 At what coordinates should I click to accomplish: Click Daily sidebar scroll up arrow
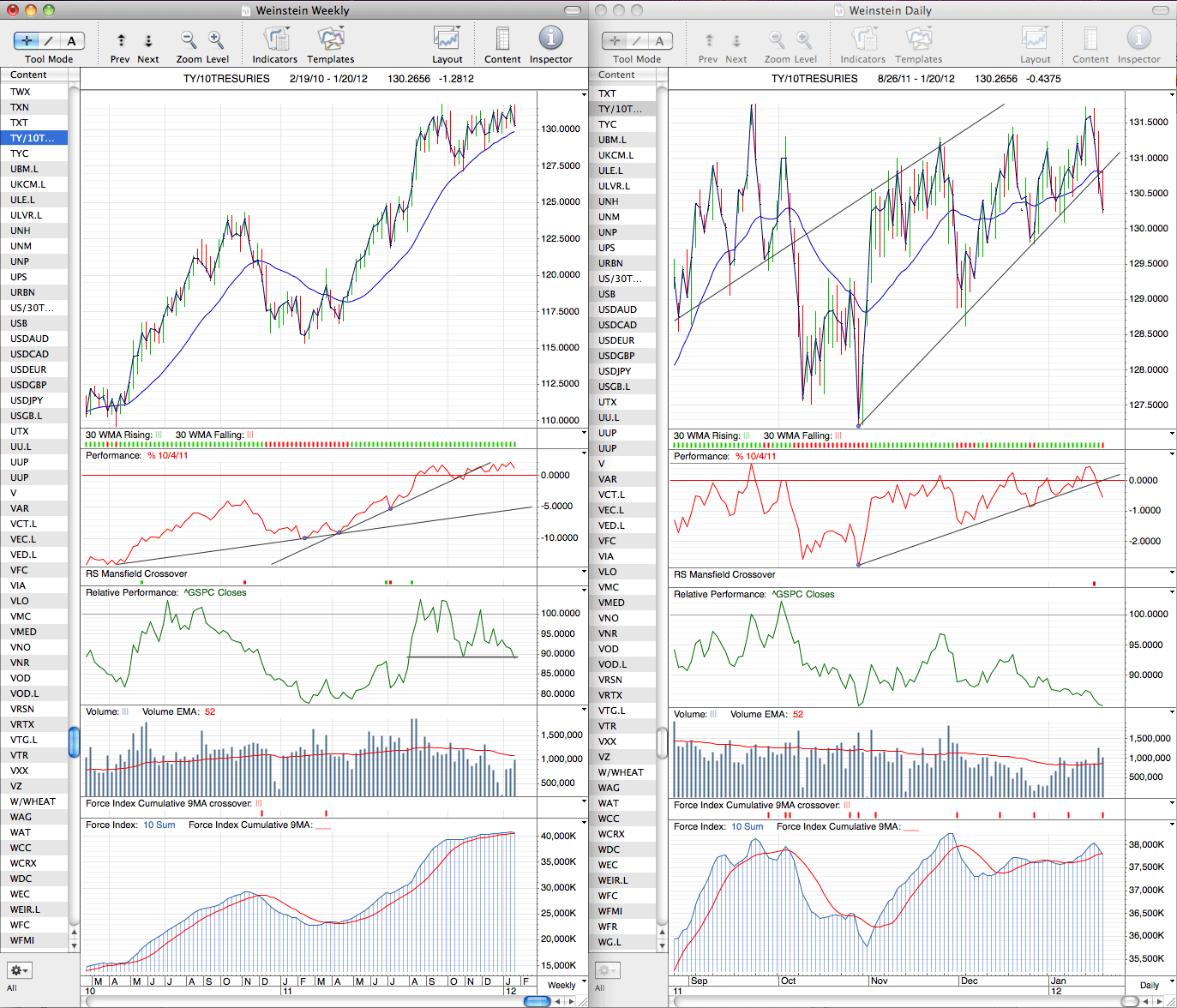[662, 932]
